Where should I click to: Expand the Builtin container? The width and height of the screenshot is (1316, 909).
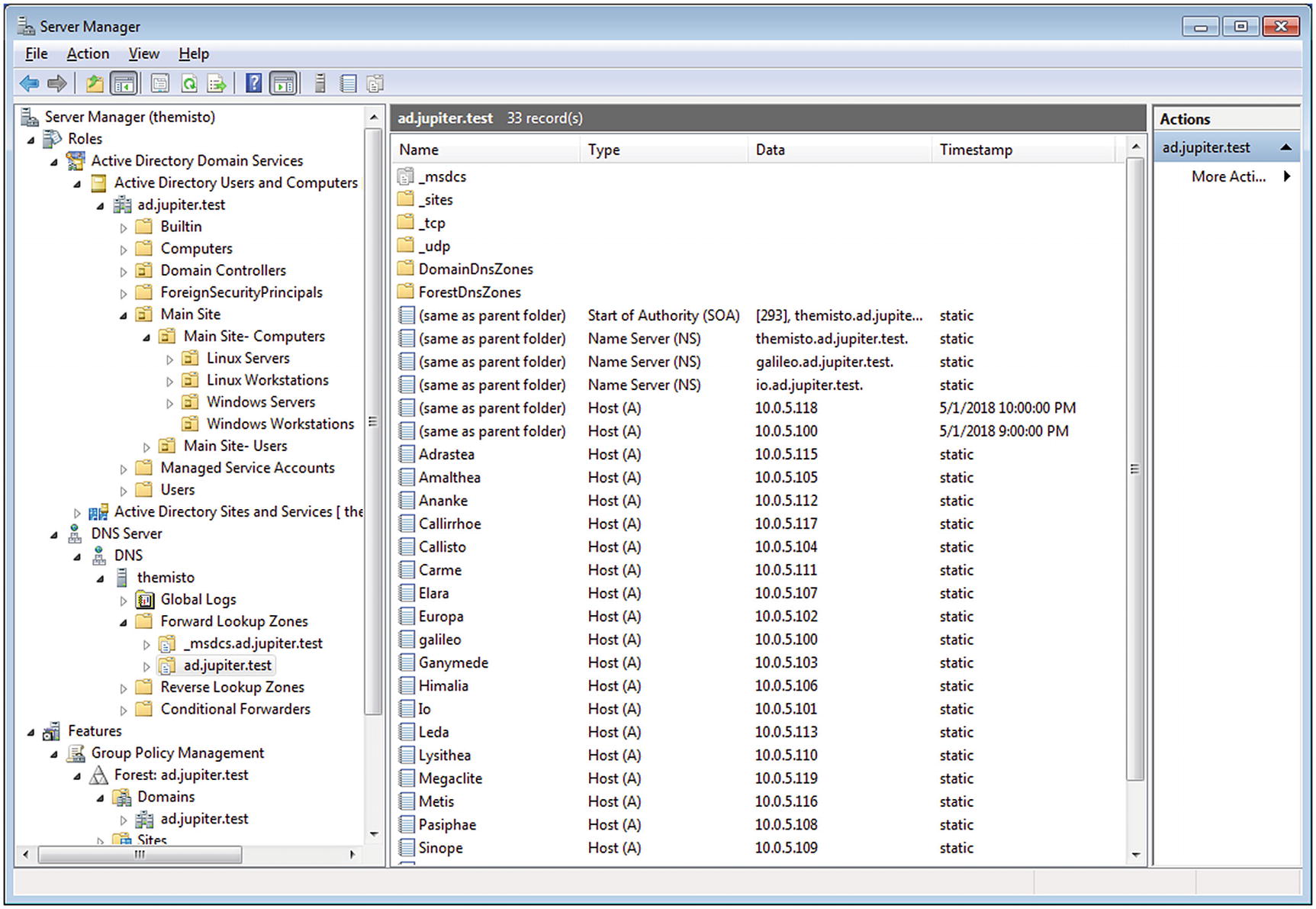(x=124, y=227)
